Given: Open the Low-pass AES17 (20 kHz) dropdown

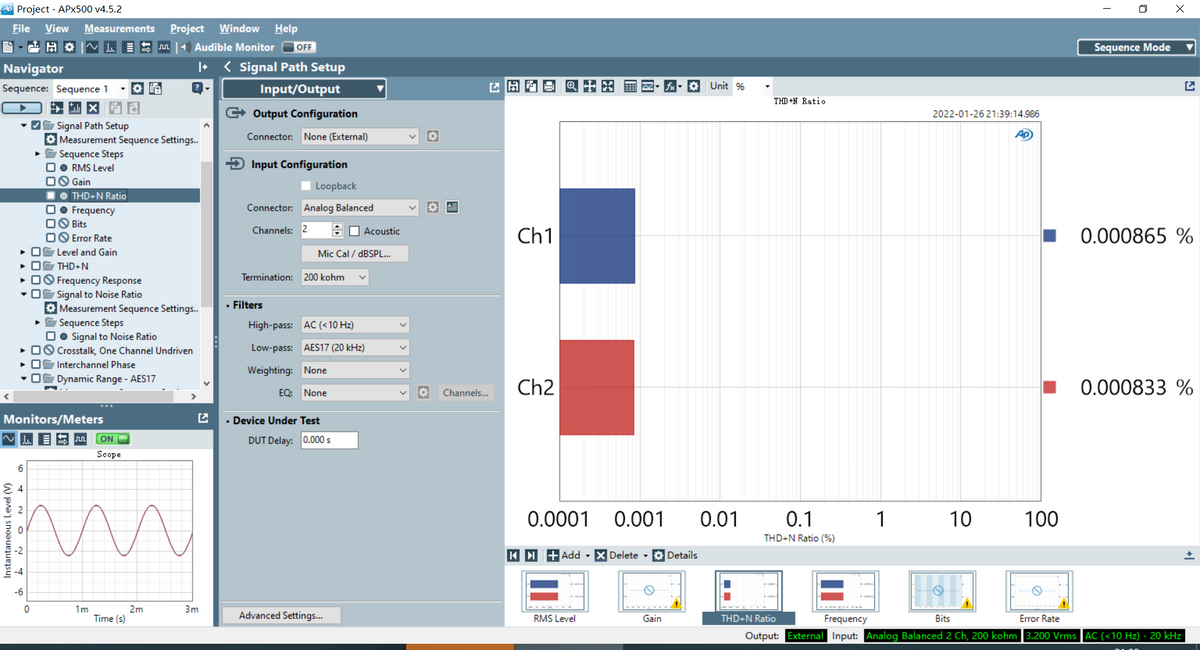Looking at the screenshot, I should [355, 347].
